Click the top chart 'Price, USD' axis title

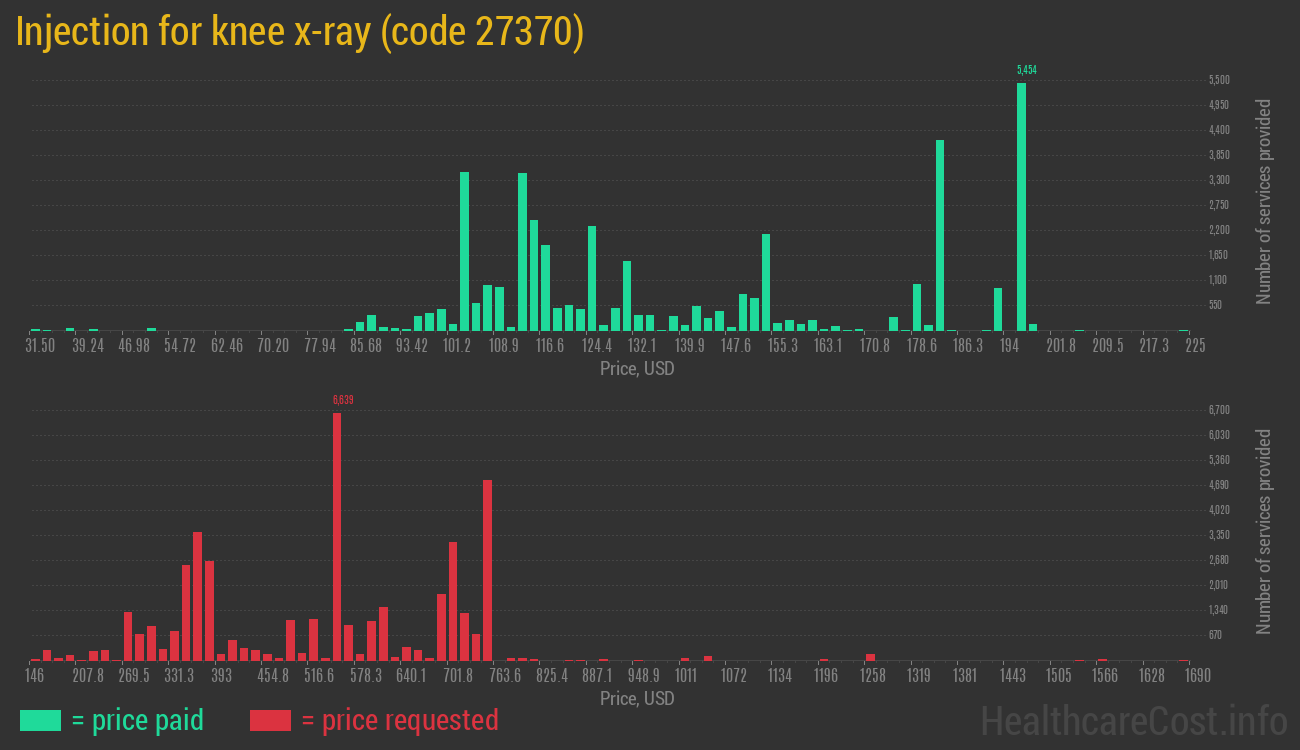click(x=637, y=369)
